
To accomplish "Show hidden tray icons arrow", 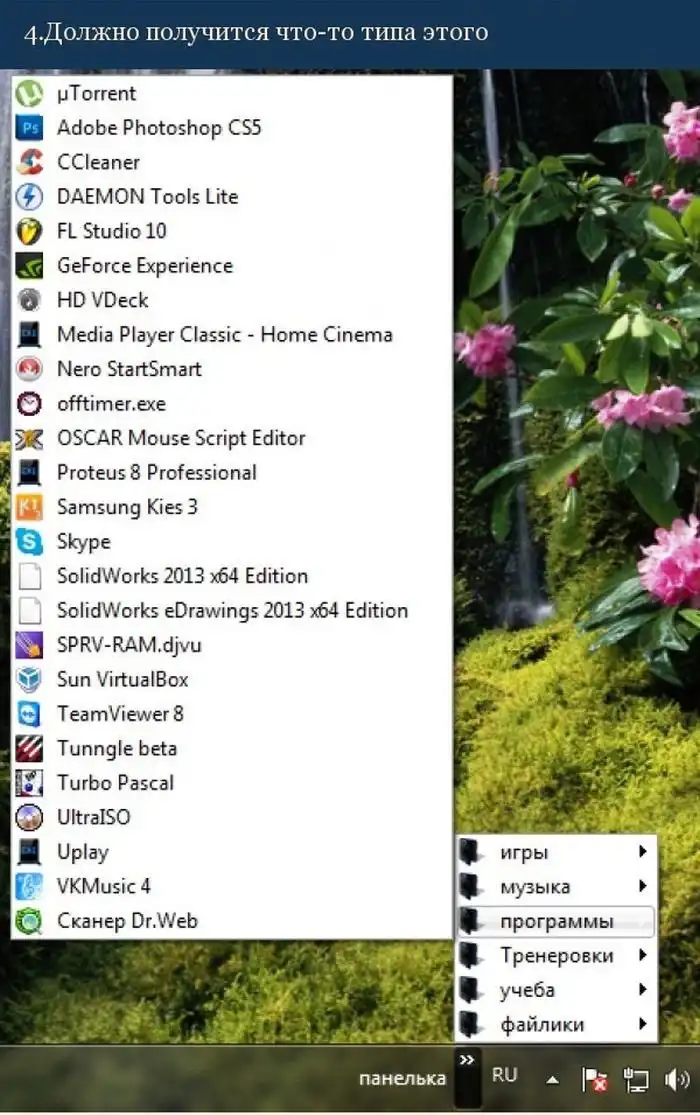I will (551, 1079).
